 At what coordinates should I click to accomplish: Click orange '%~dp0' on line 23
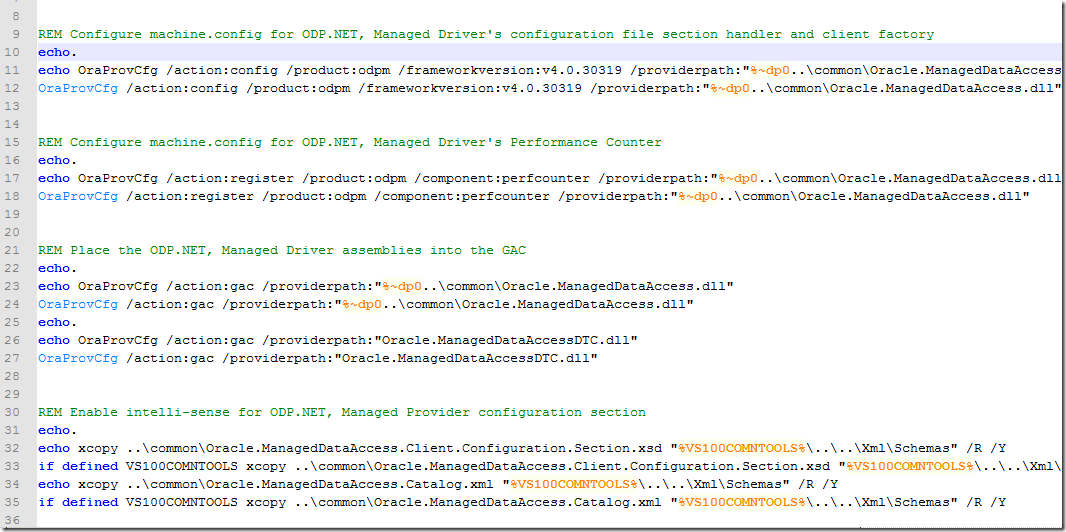[402, 287]
